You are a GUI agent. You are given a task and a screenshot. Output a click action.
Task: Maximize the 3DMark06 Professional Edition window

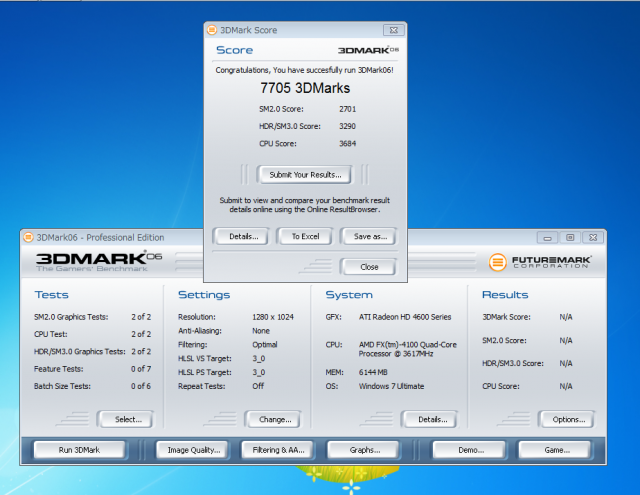pos(570,237)
